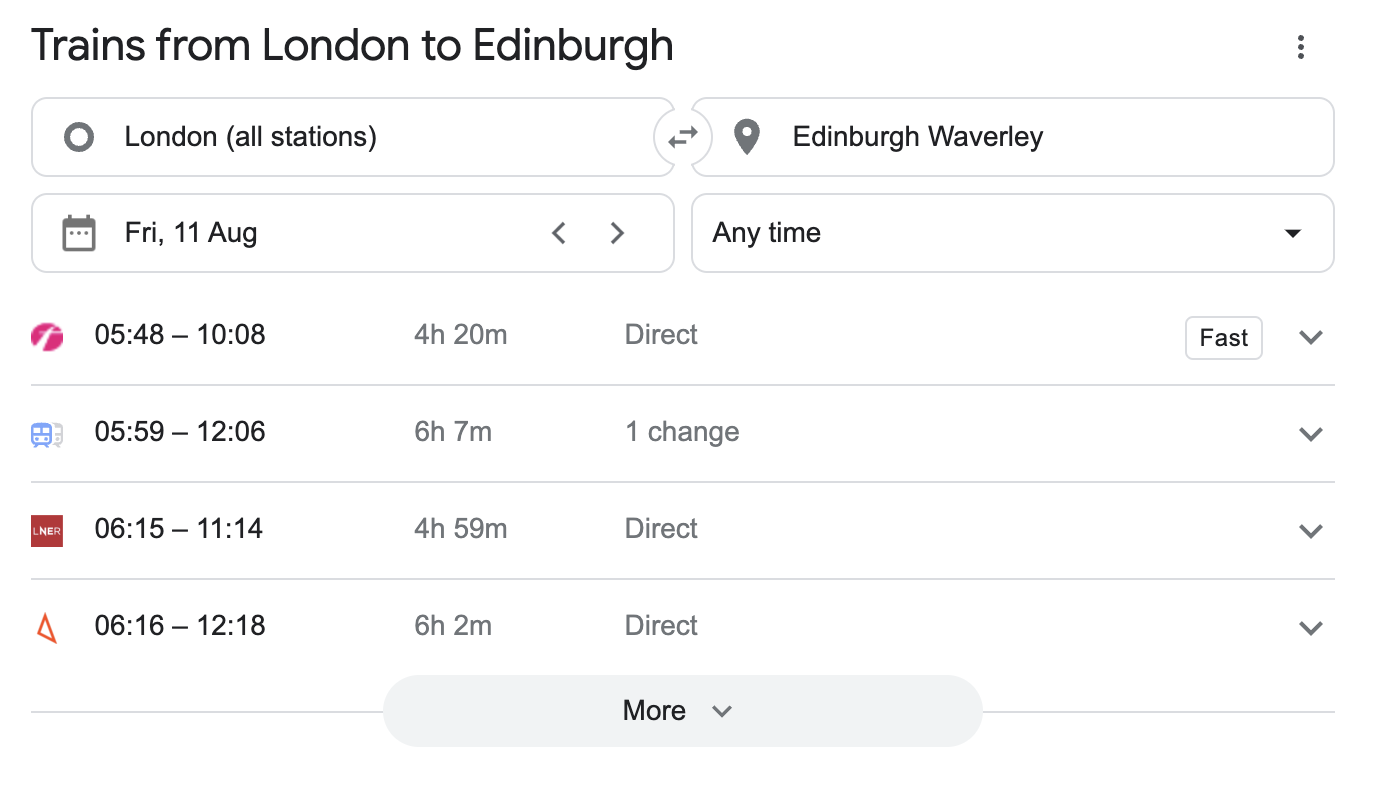This screenshot has width=1384, height=792.
Task: Expand the 05:48 – 10:08 train details
Action: pos(1310,337)
